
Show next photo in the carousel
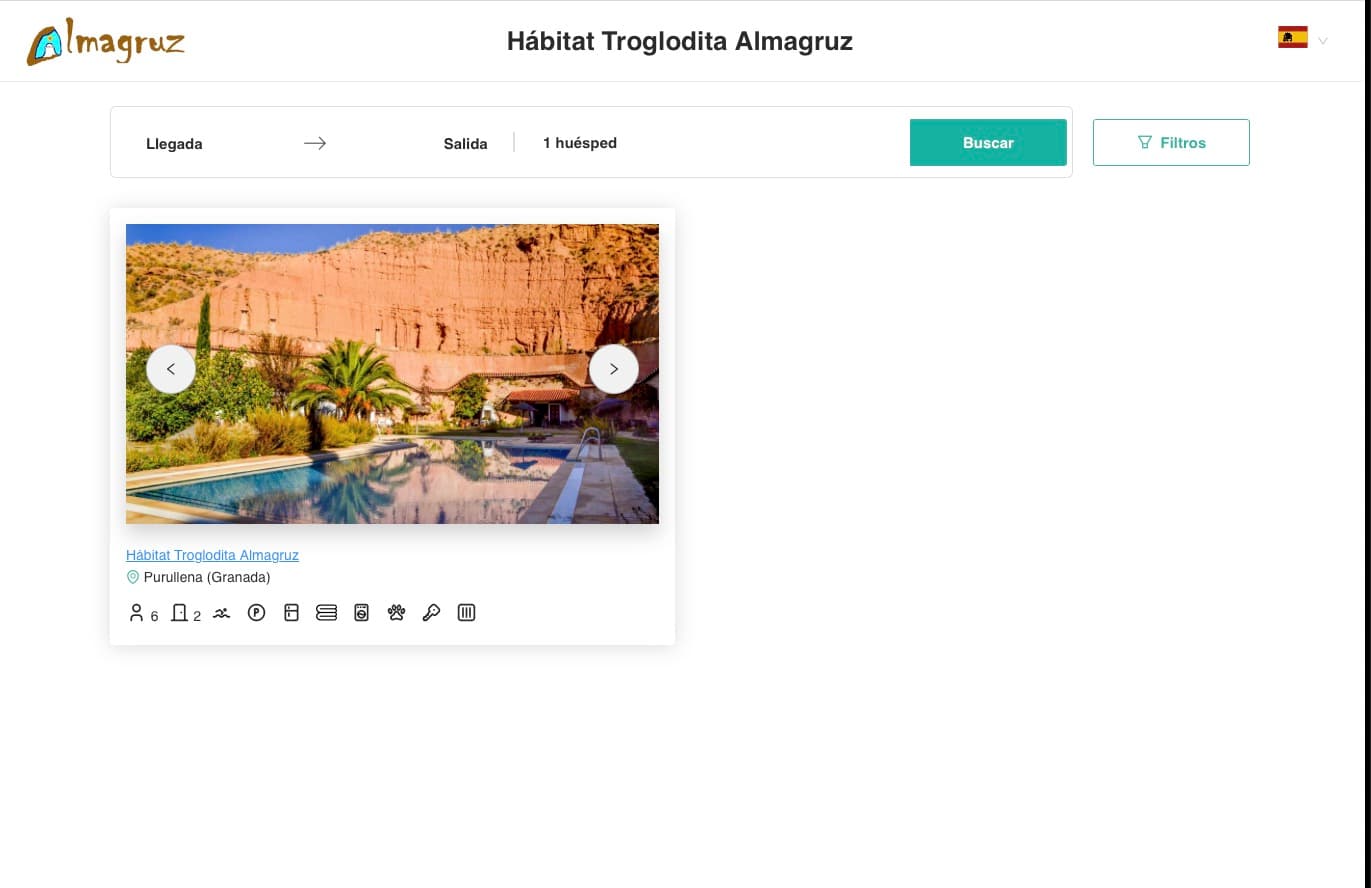(x=613, y=369)
